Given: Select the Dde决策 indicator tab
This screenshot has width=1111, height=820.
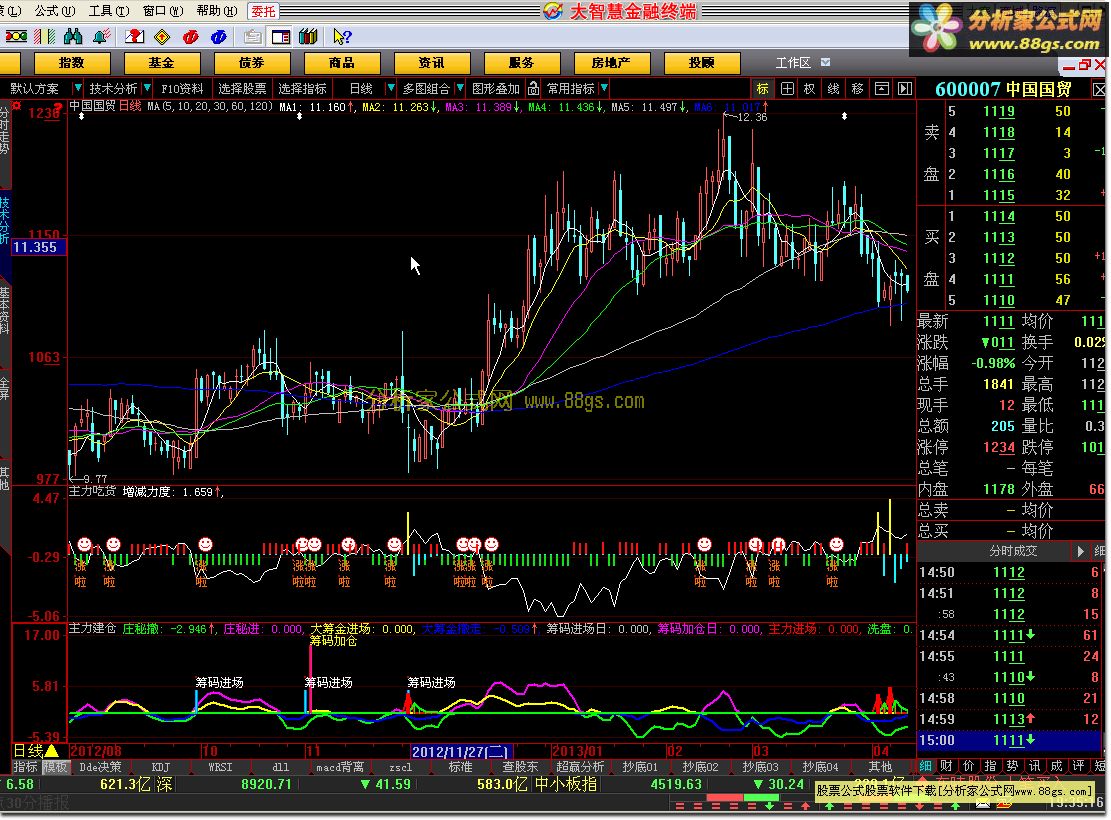Looking at the screenshot, I should pos(101,767).
